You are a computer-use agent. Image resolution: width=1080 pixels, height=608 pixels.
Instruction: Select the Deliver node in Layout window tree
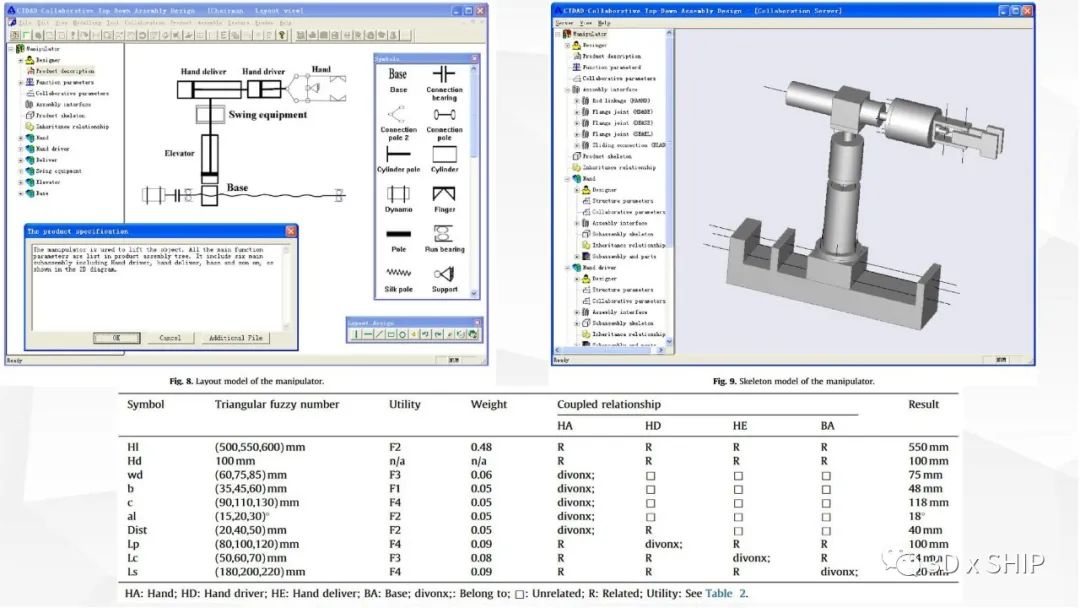46,160
